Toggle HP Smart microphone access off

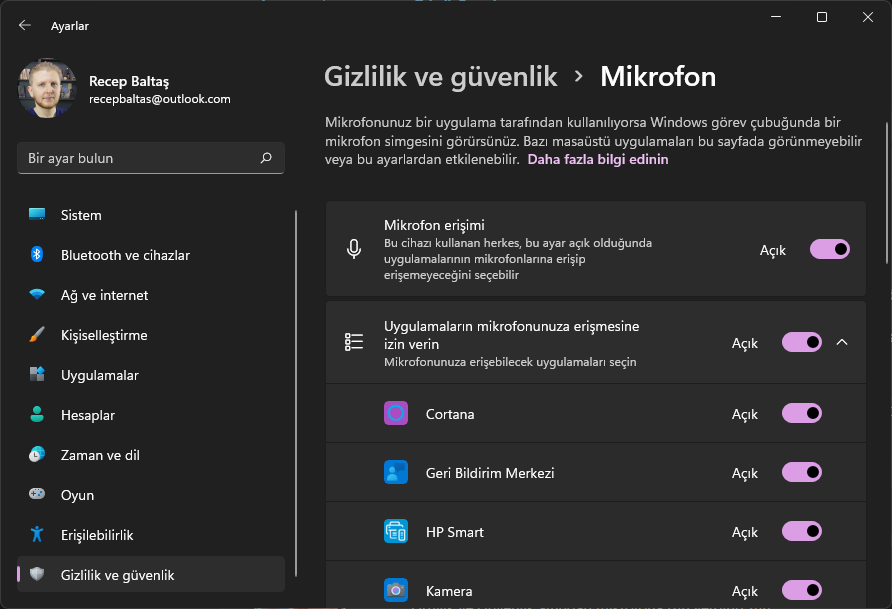(802, 532)
